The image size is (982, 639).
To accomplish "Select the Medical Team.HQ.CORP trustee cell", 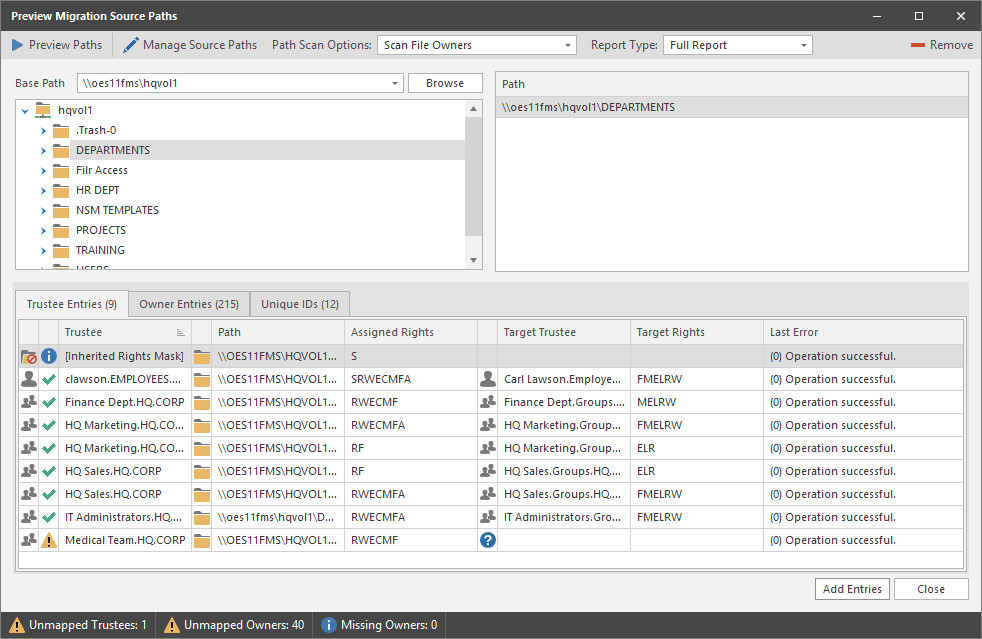I will tap(125, 540).
